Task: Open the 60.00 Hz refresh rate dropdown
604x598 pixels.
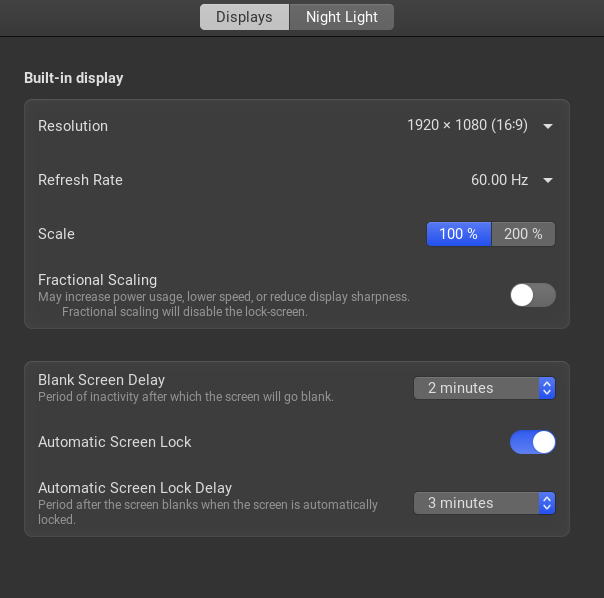Action: pos(499,181)
